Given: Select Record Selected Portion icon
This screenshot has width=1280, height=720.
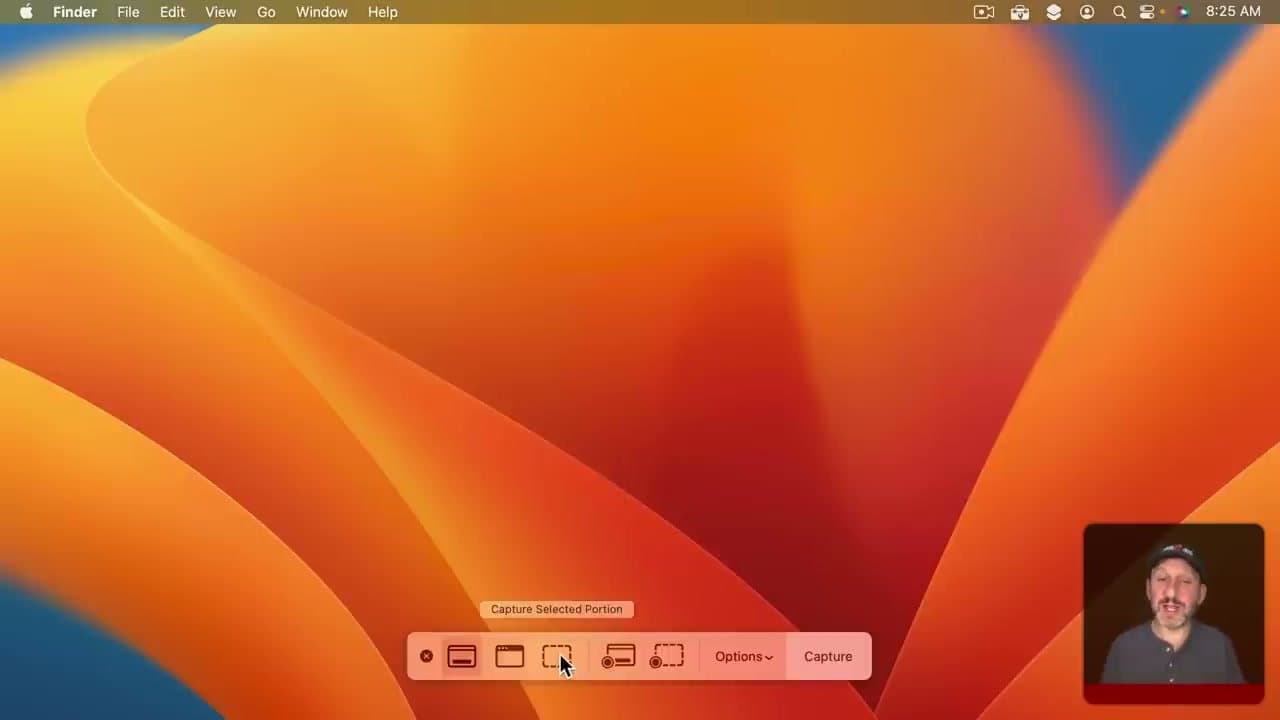Looking at the screenshot, I should [x=667, y=657].
